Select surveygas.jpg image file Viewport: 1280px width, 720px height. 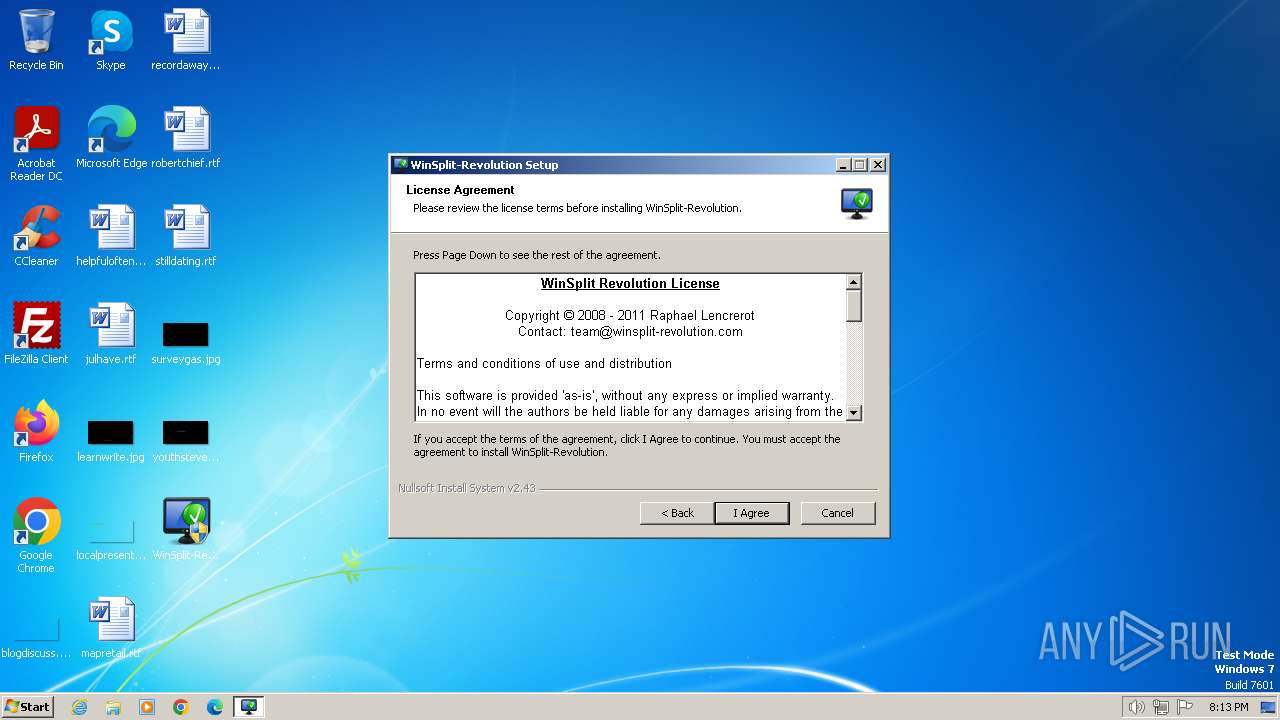coord(186,342)
